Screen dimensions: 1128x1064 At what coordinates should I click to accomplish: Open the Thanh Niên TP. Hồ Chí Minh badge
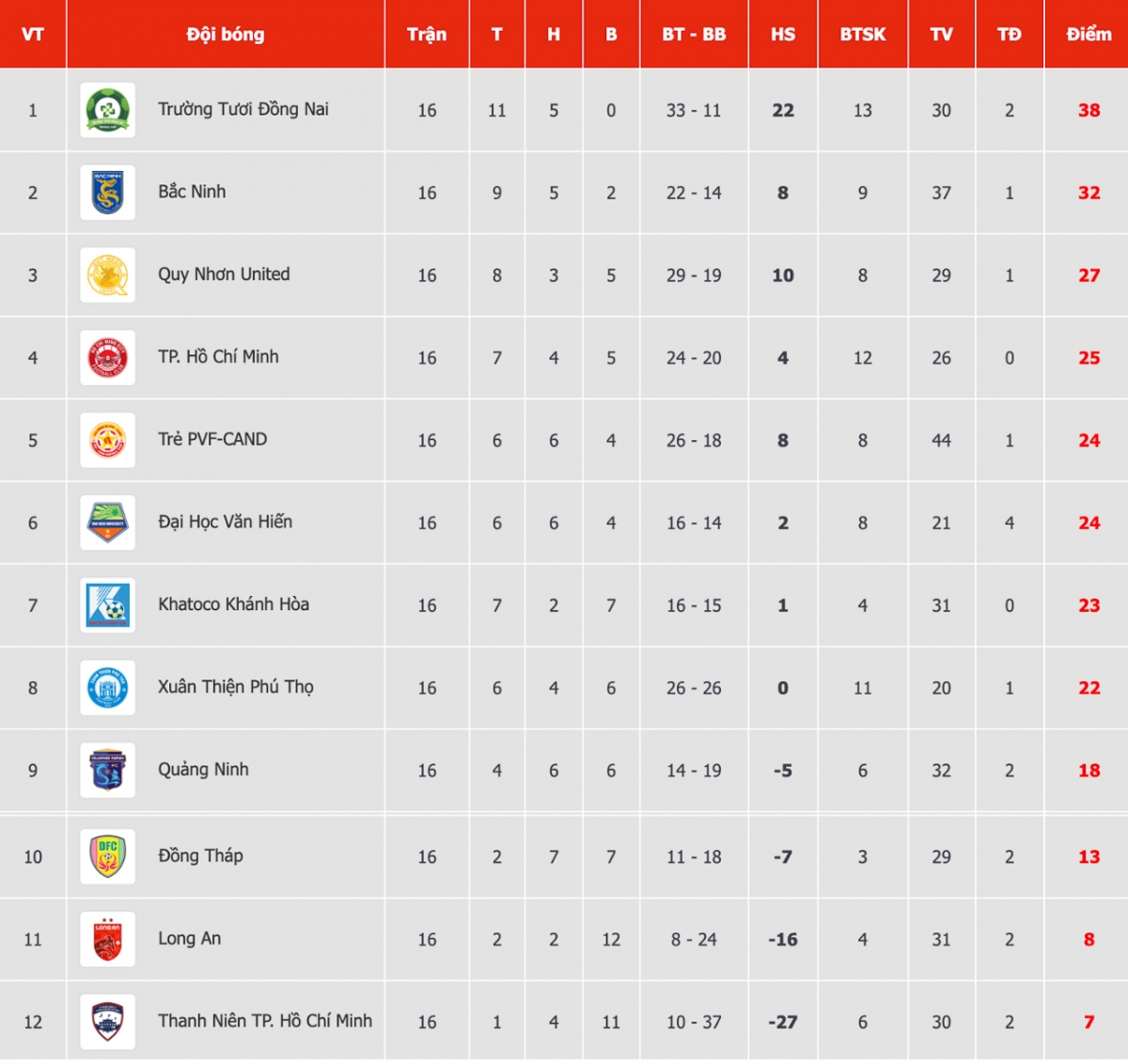(x=108, y=1022)
